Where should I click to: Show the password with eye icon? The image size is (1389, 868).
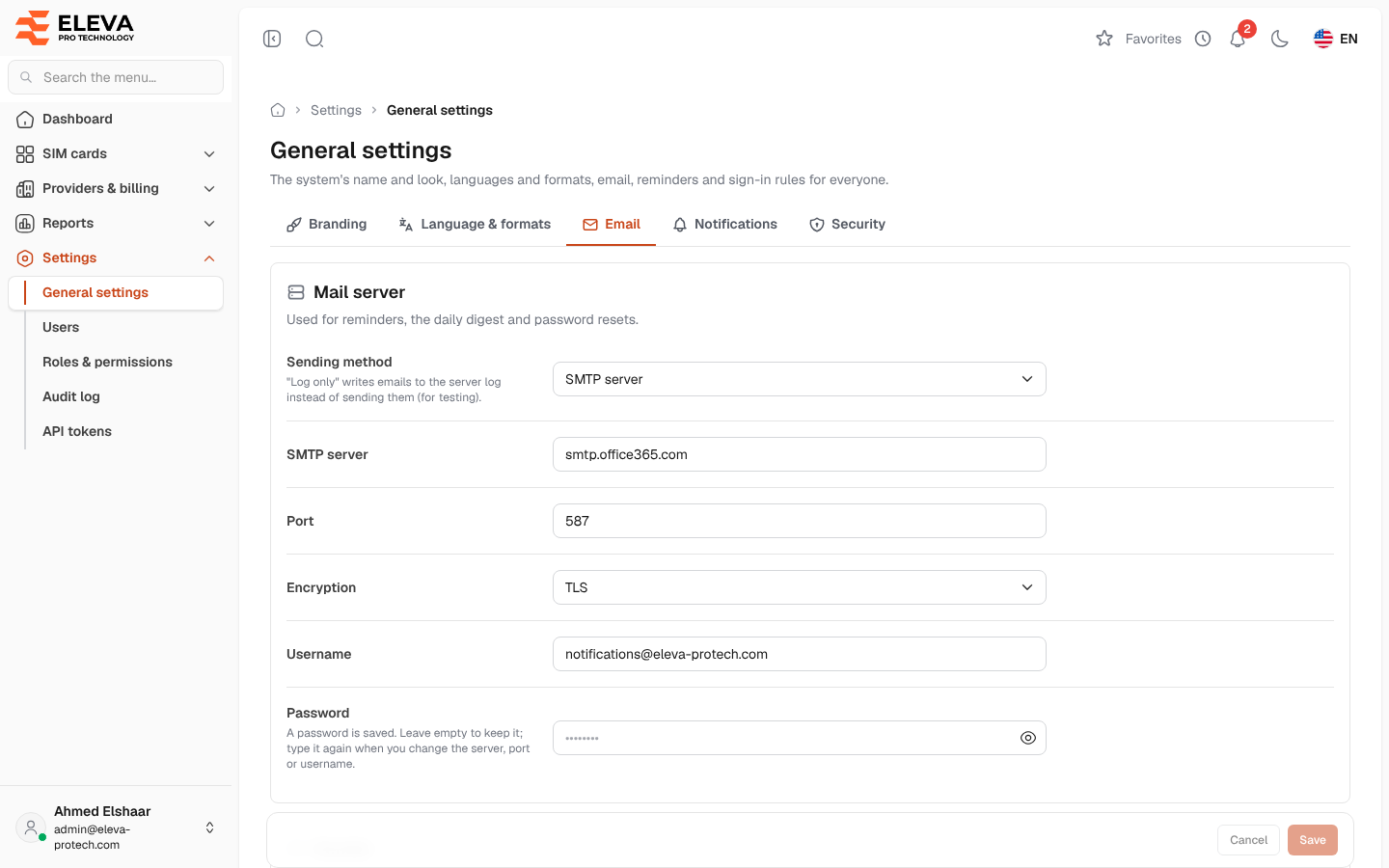click(1028, 738)
